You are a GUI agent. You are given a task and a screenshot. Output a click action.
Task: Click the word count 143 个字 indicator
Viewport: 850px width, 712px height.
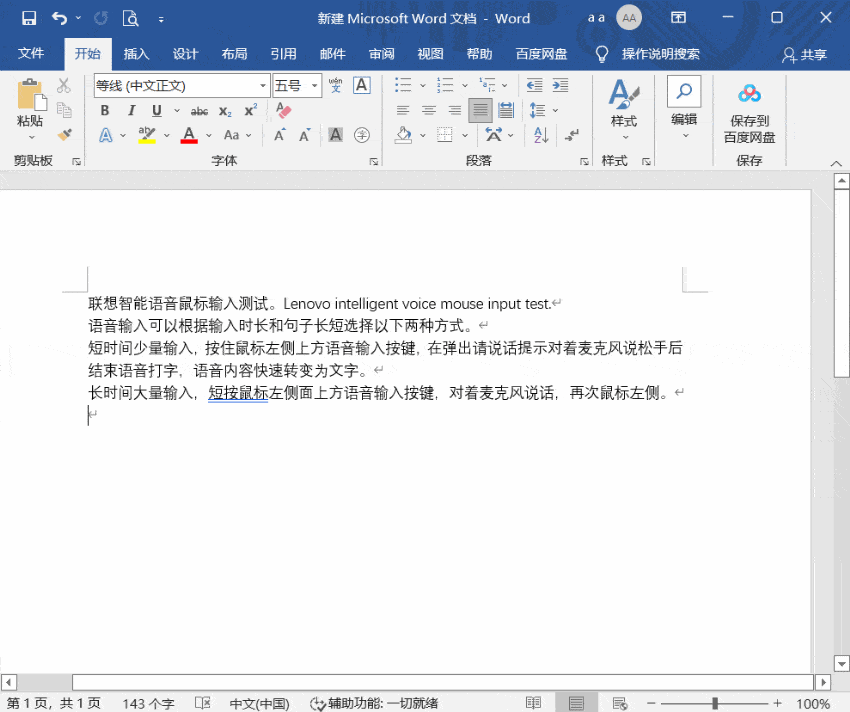tap(147, 703)
